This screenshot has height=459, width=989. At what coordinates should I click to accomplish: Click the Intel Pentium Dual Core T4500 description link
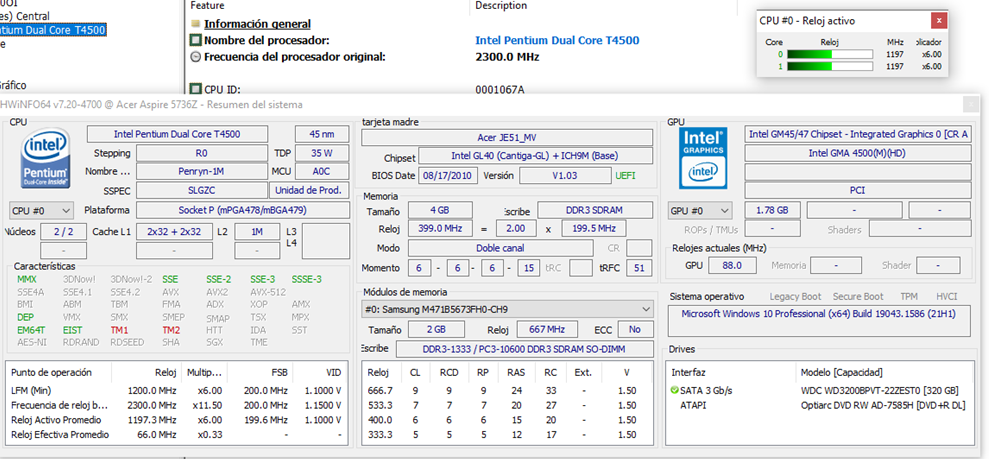pyautogui.click(x=557, y=40)
